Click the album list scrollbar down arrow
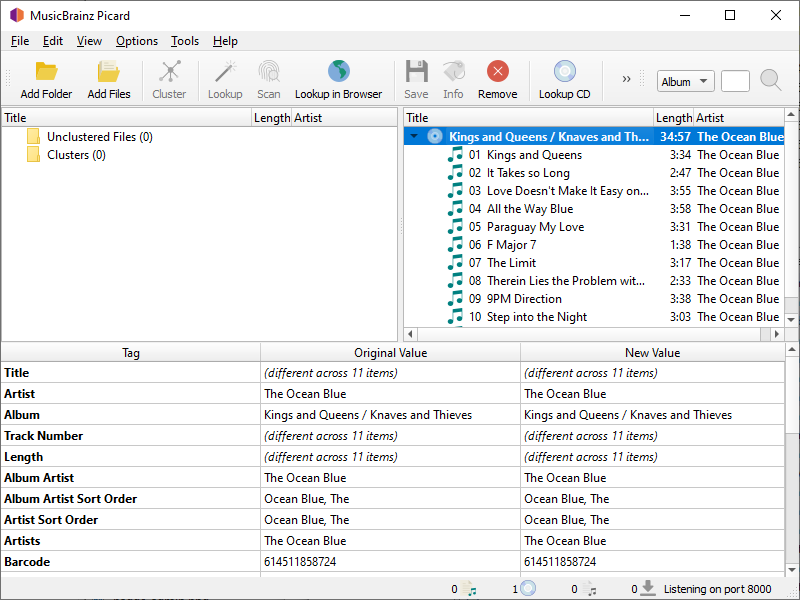Viewport: 800px width, 600px height. [791, 319]
